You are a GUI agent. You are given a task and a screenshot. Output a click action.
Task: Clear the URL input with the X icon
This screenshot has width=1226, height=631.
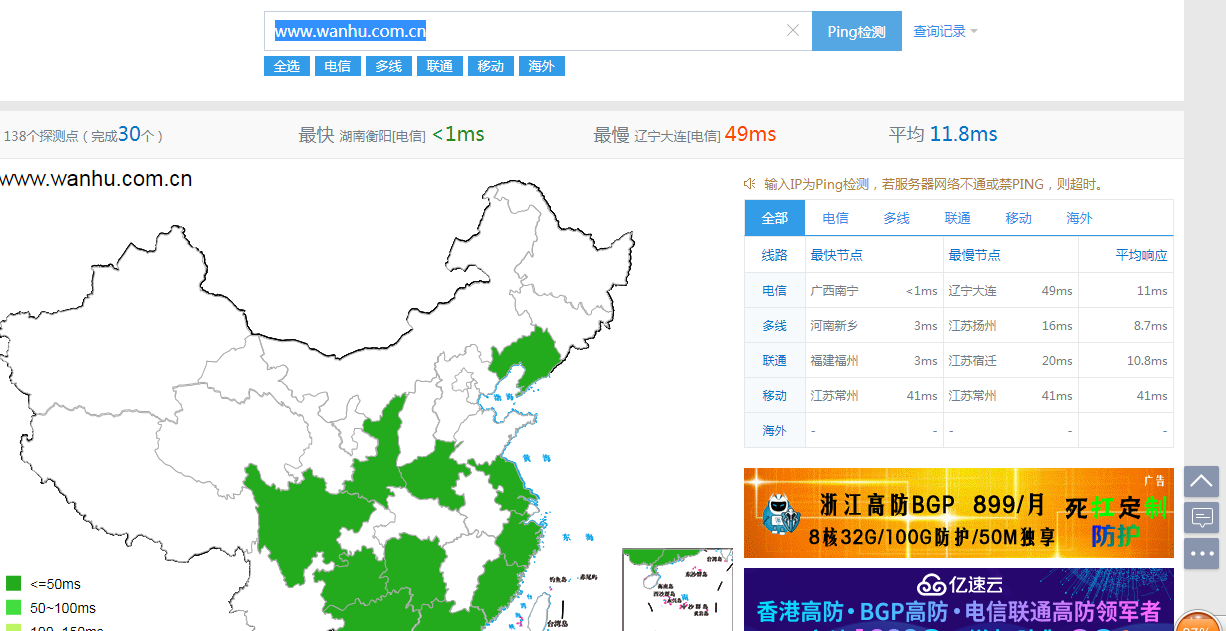[x=793, y=31]
